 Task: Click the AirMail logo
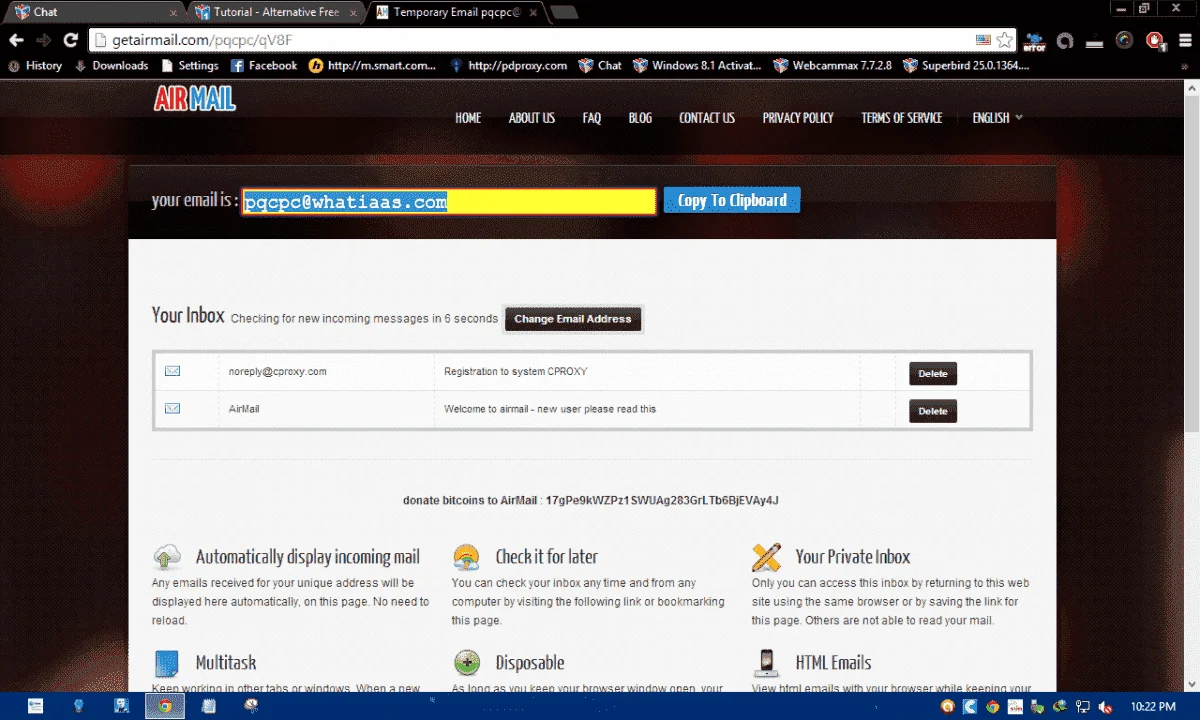[195, 98]
